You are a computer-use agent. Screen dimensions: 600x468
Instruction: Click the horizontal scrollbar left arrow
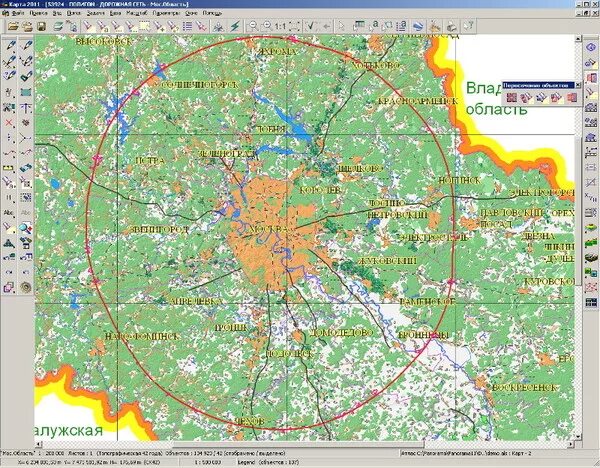[x=38, y=444]
